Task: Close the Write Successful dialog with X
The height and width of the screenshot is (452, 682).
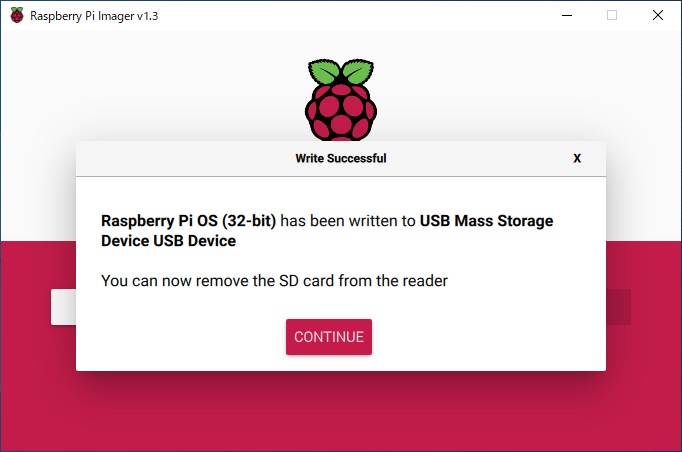Action: tap(577, 158)
